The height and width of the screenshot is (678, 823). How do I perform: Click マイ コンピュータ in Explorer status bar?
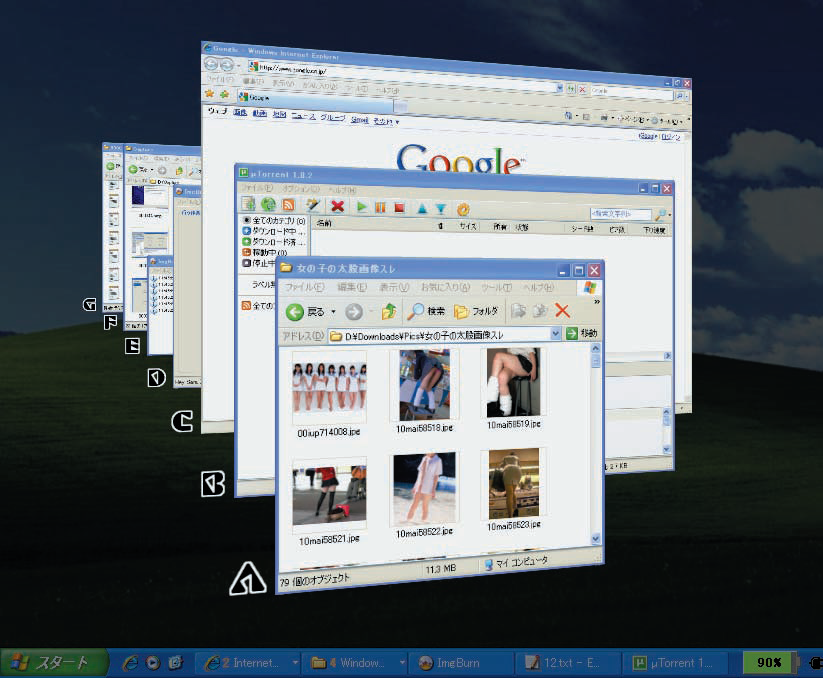(x=516, y=562)
